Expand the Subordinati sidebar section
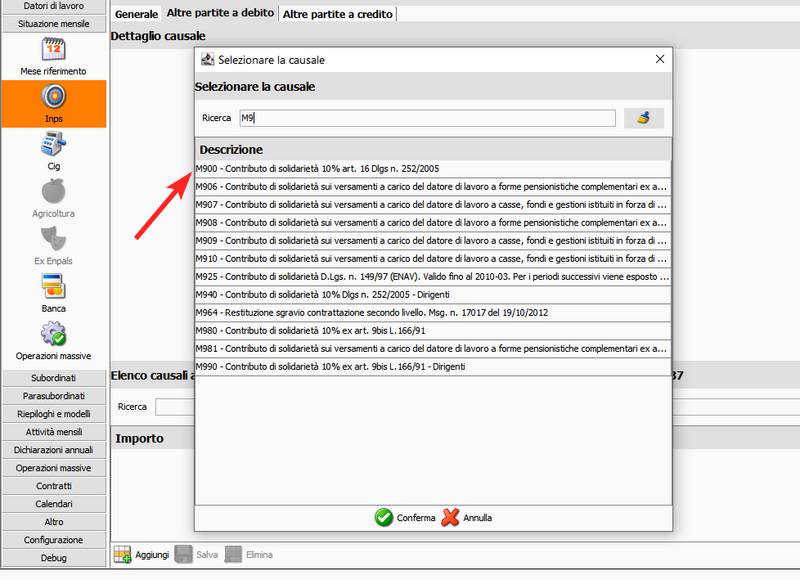Screen dimensions: 800x580 coord(53,378)
